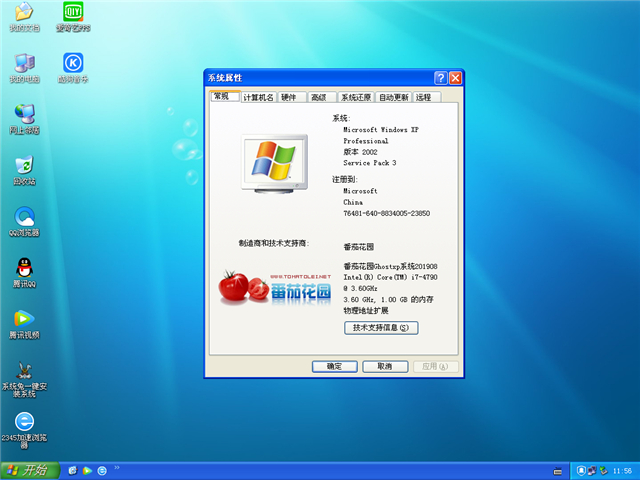Open the QQ Browser desktop icon
The height and width of the screenshot is (480, 640).
(24, 222)
